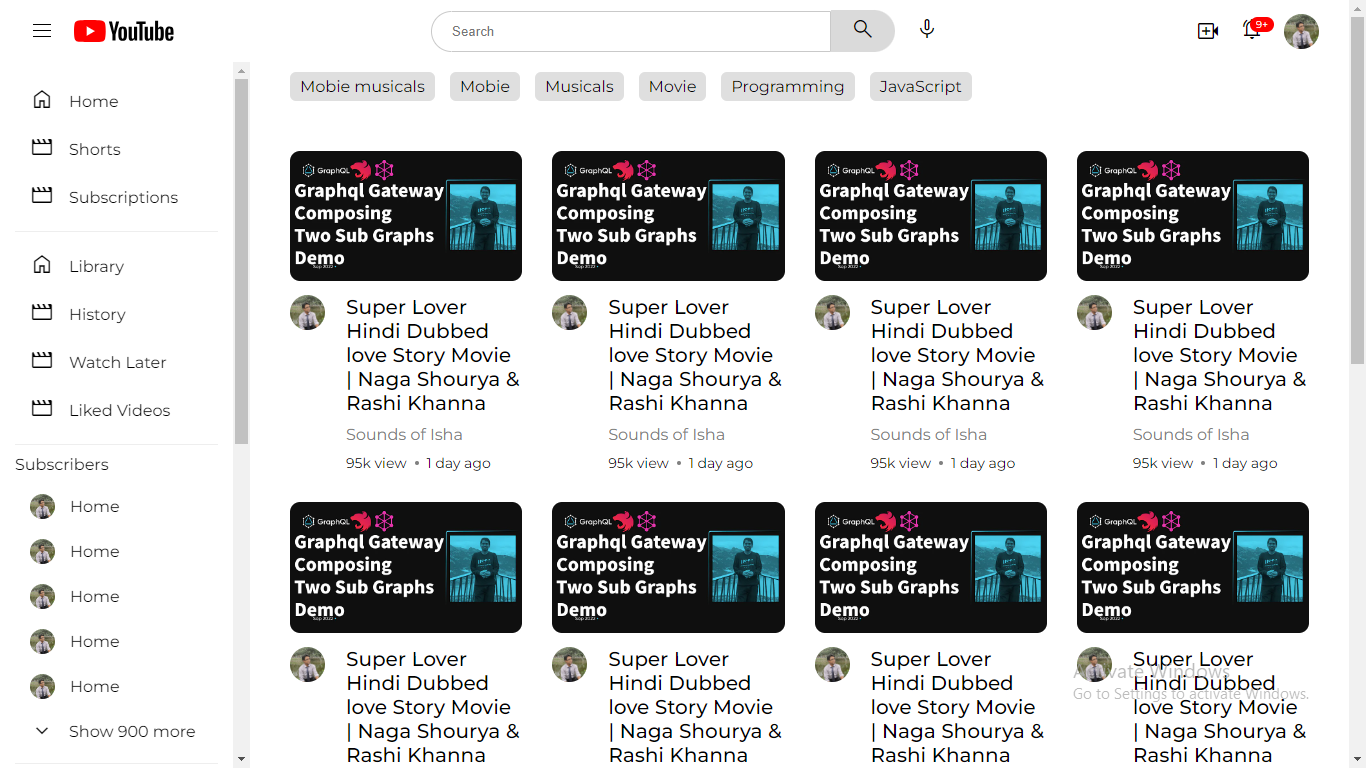
Task: Open the first video thumbnail in second row
Action: pyautogui.click(x=406, y=567)
